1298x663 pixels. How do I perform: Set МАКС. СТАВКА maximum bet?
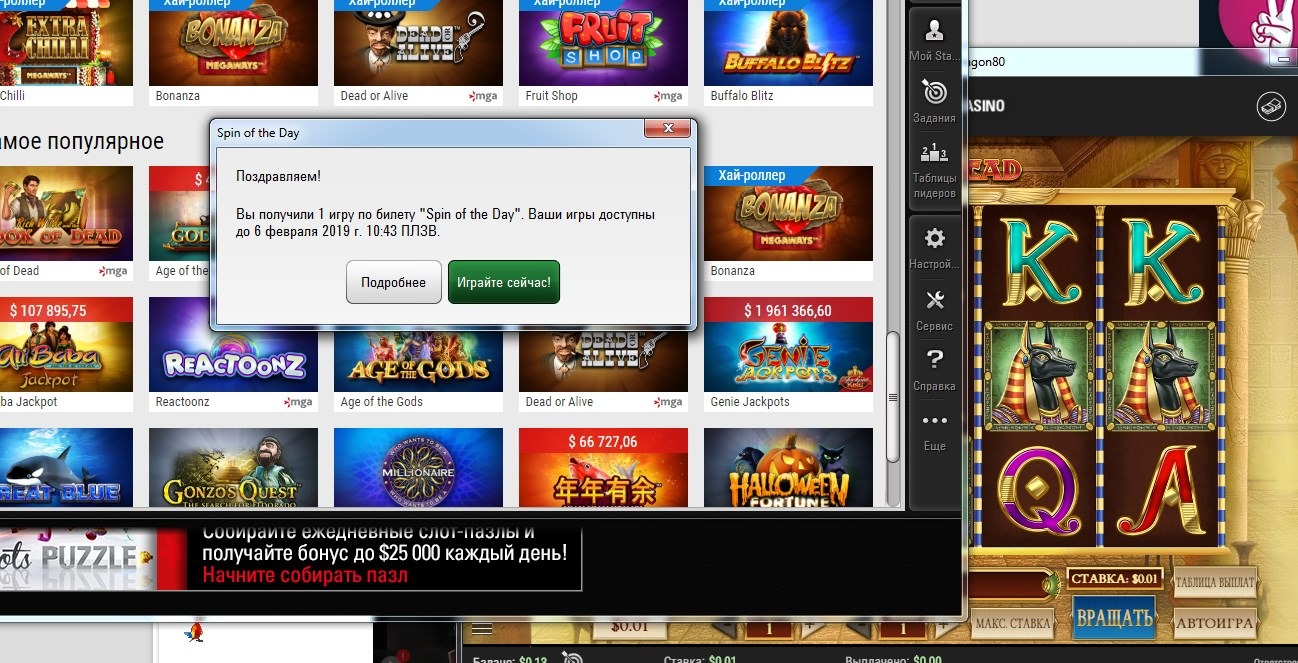(1012, 623)
